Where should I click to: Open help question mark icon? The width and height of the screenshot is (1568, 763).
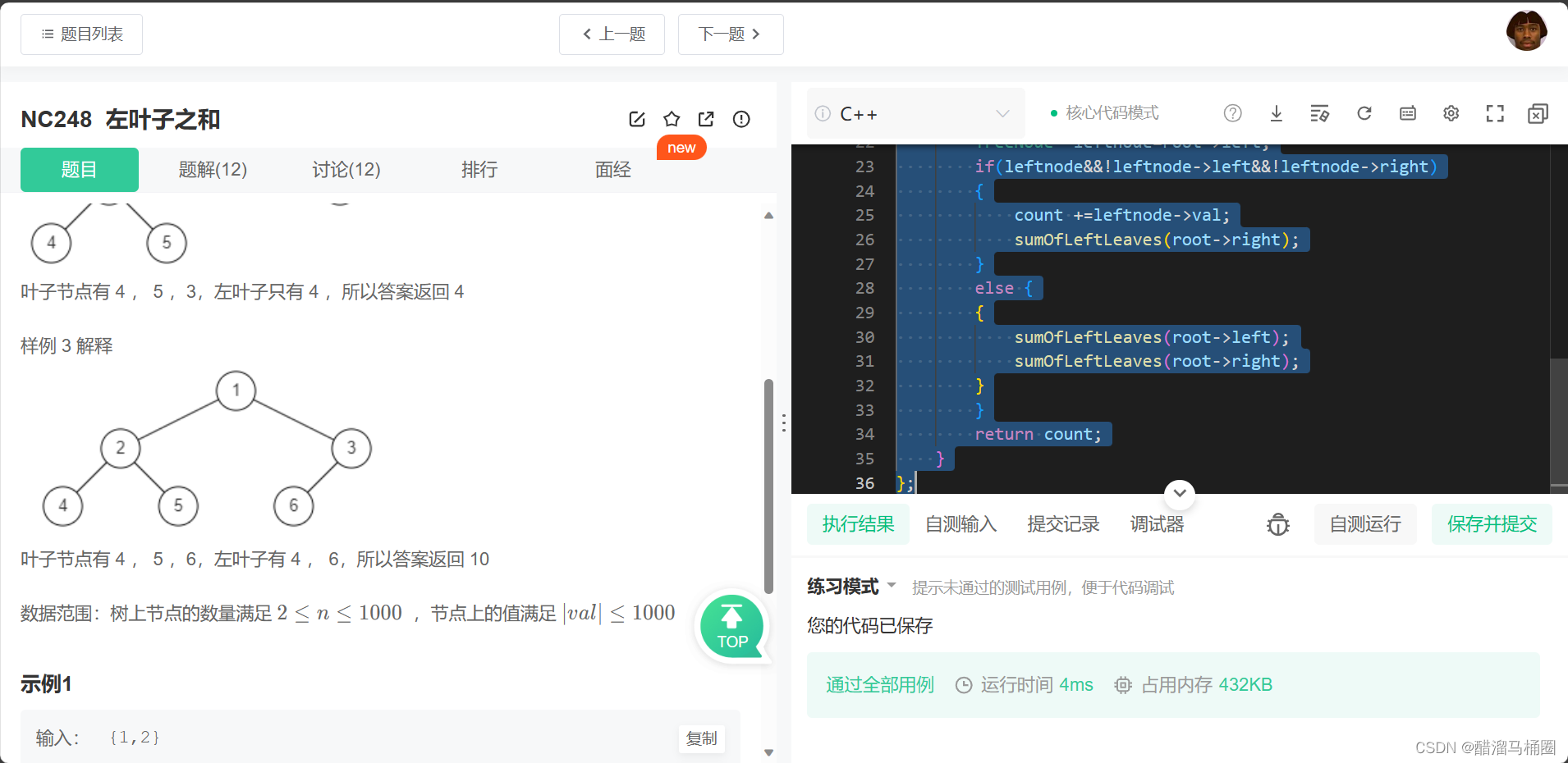[x=1232, y=113]
